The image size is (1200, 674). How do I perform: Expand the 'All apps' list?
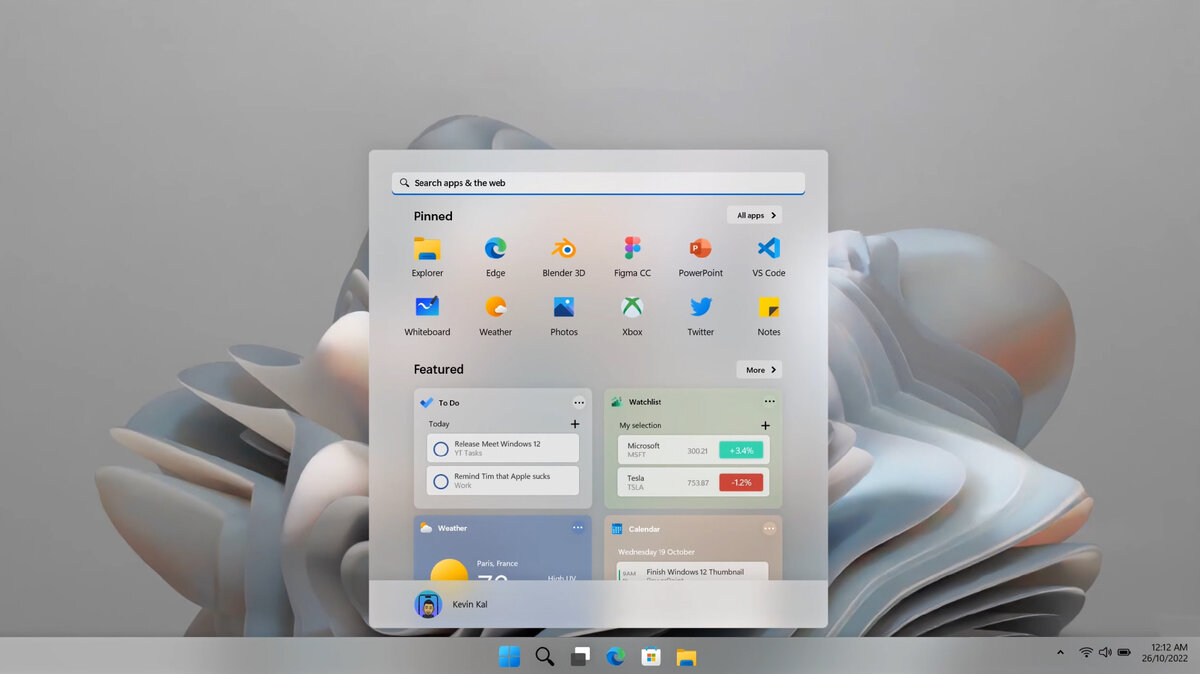click(755, 215)
